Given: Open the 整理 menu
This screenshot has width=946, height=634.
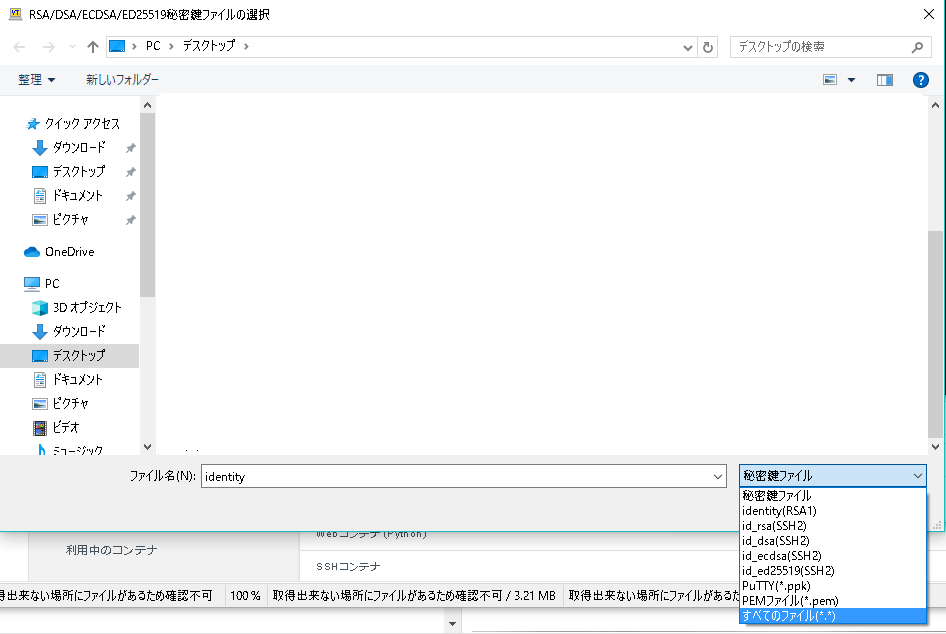Looking at the screenshot, I should tap(36, 80).
